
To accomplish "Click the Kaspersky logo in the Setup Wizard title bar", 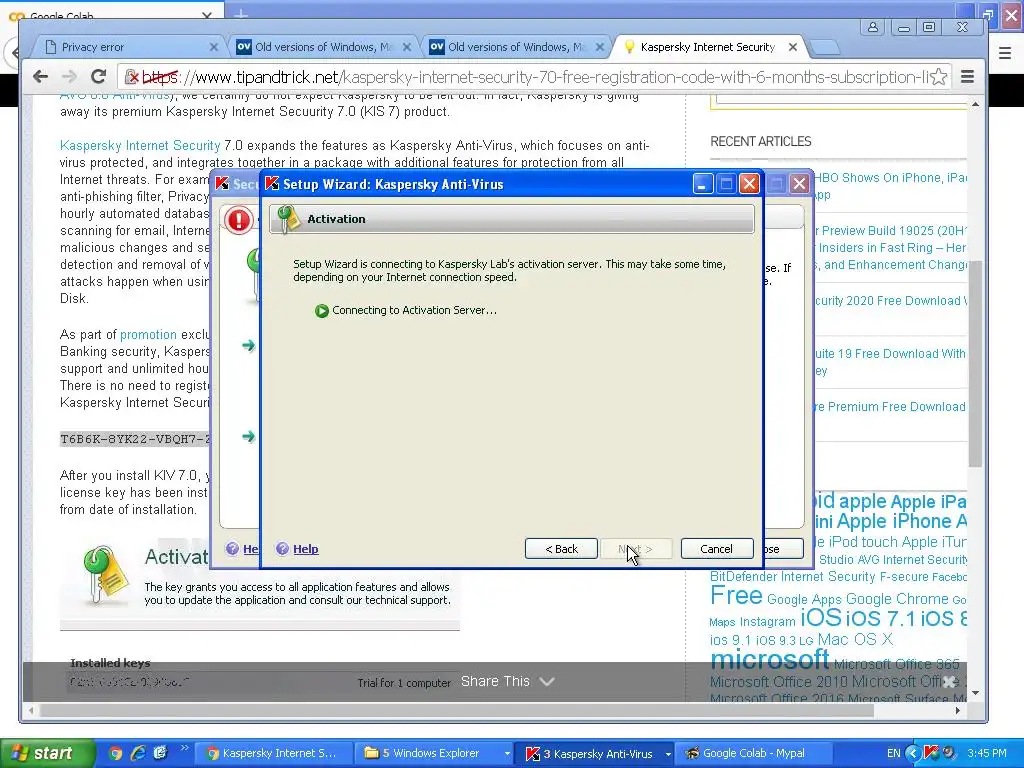I will pyautogui.click(x=272, y=184).
